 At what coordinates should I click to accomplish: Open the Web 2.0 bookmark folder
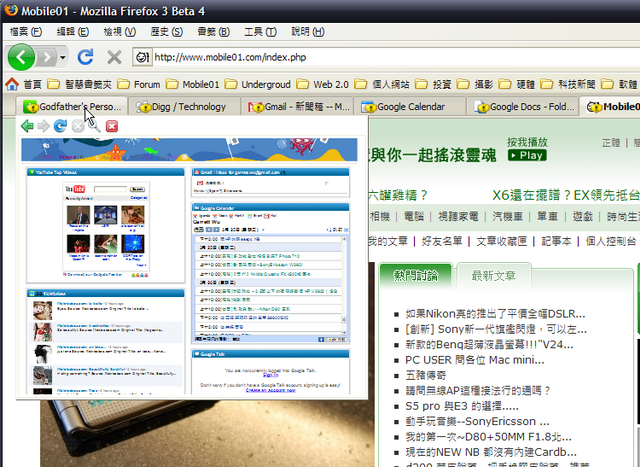point(322,84)
